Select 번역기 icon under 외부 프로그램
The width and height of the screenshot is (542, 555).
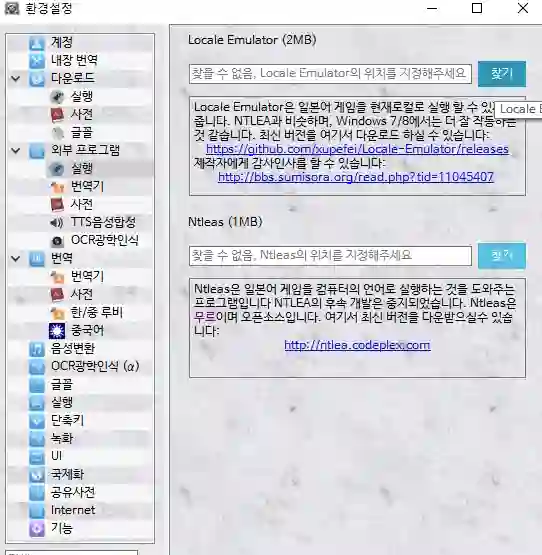57,187
